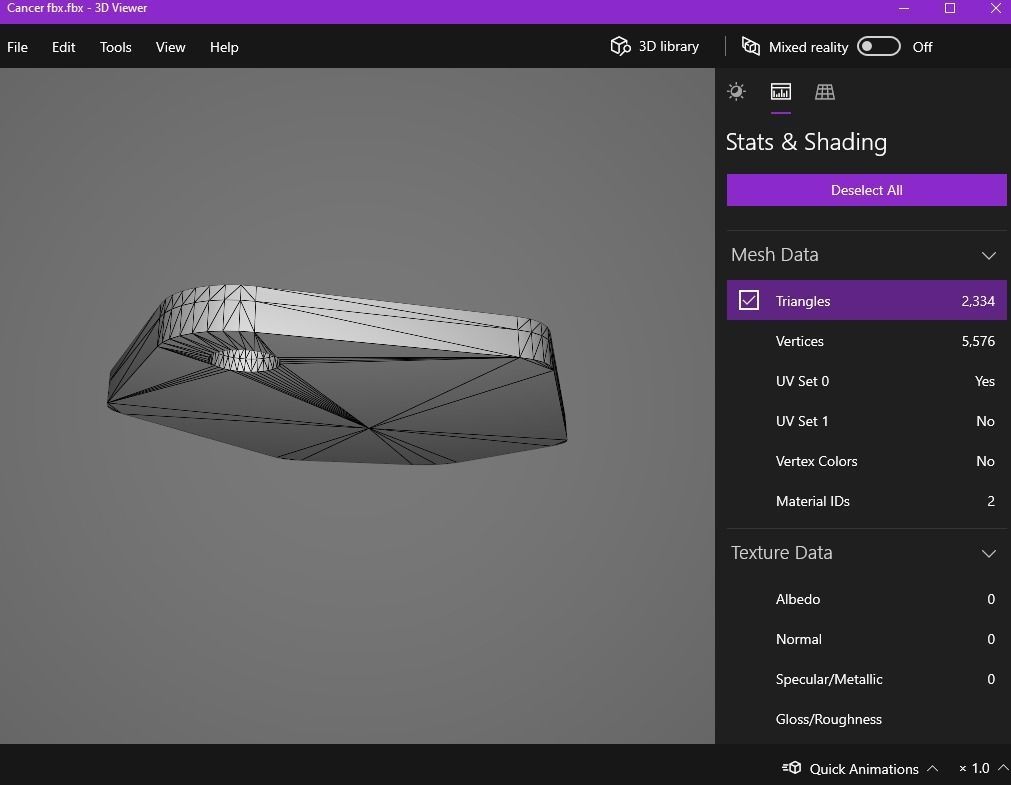Open the File menu
This screenshot has width=1011, height=785.
17,47
